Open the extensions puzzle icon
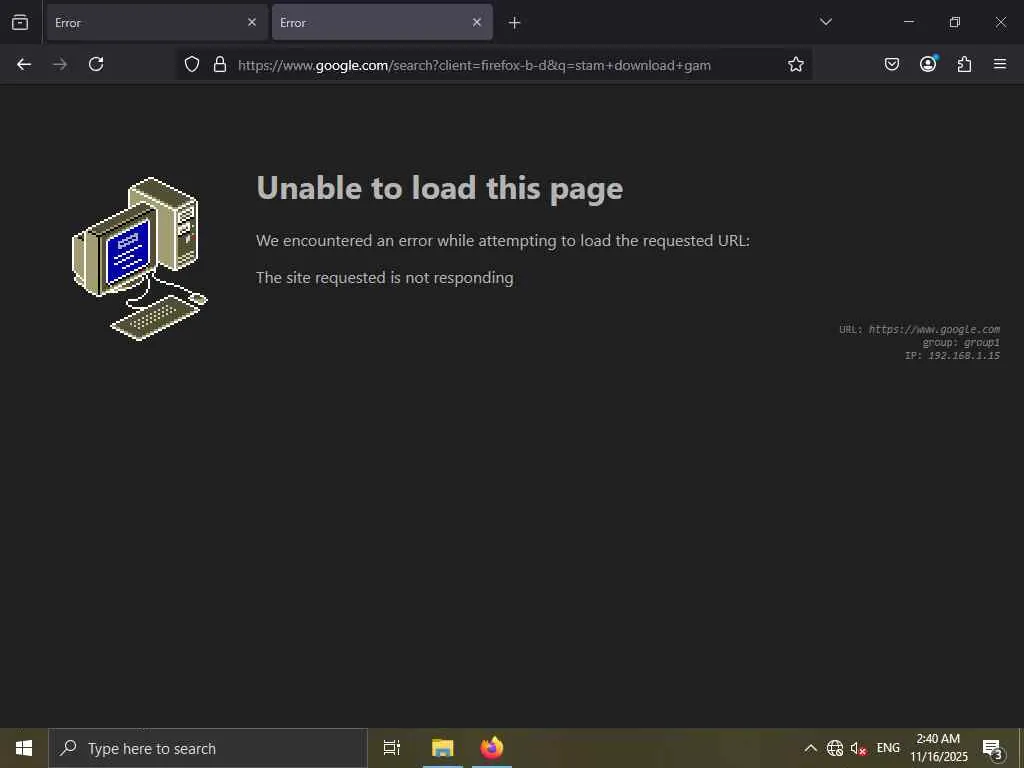Viewport: 1024px width, 768px height. [x=964, y=64]
